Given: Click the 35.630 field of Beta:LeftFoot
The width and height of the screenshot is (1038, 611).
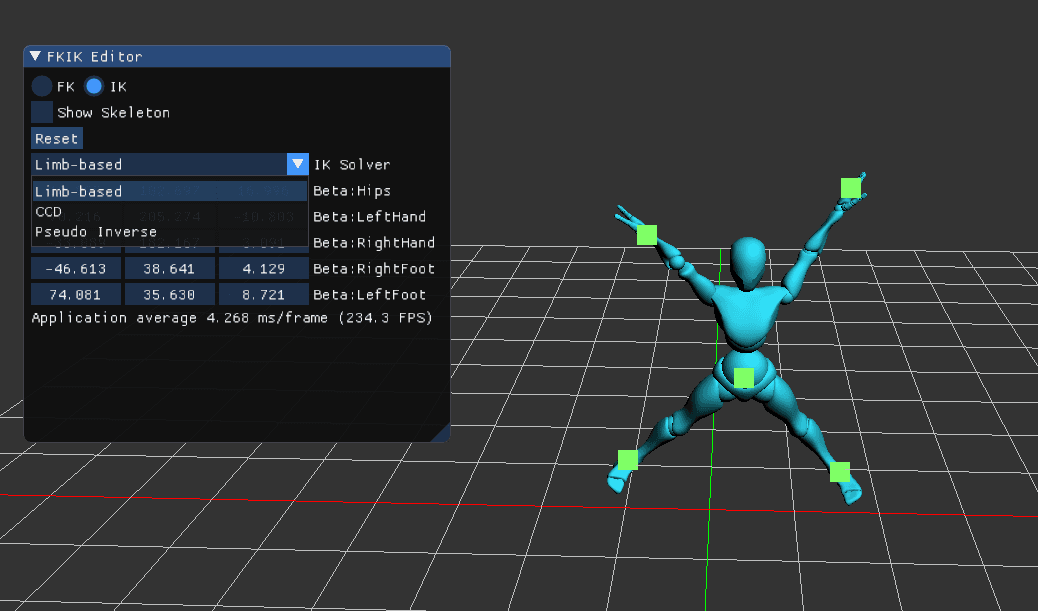Looking at the screenshot, I should click(170, 295).
